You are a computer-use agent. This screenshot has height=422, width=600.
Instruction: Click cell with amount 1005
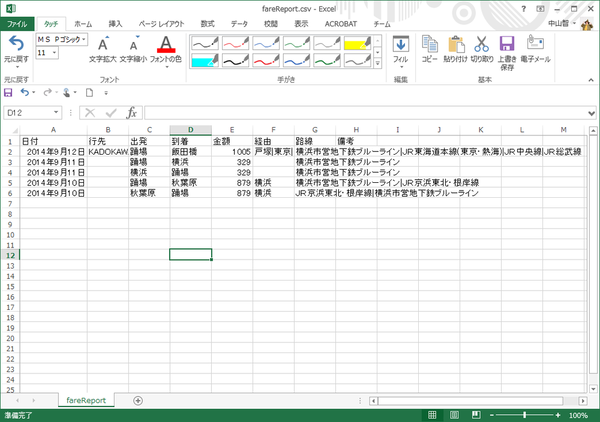[232, 152]
